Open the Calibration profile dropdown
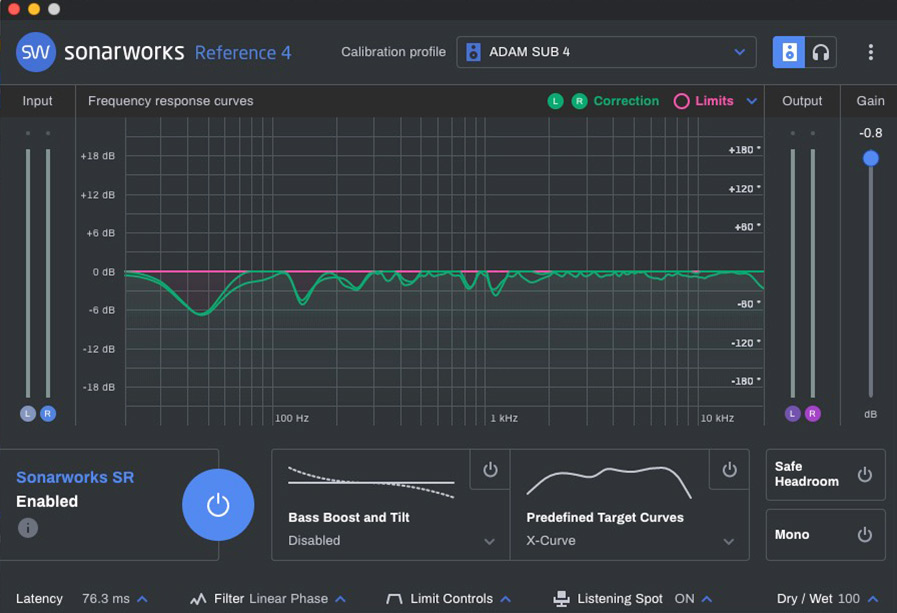The width and height of the screenshot is (897, 613). pos(606,52)
